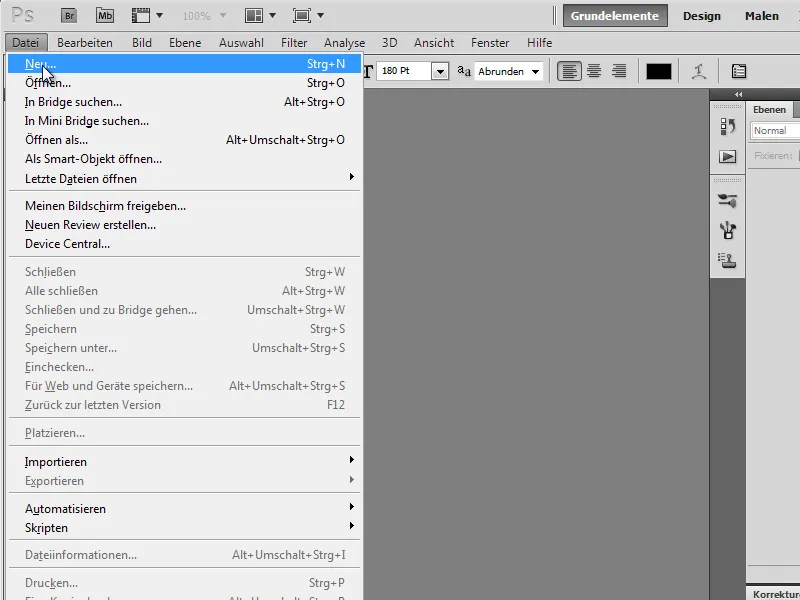Expand the Importieren submenu
This screenshot has height=600, width=800.
(x=185, y=462)
